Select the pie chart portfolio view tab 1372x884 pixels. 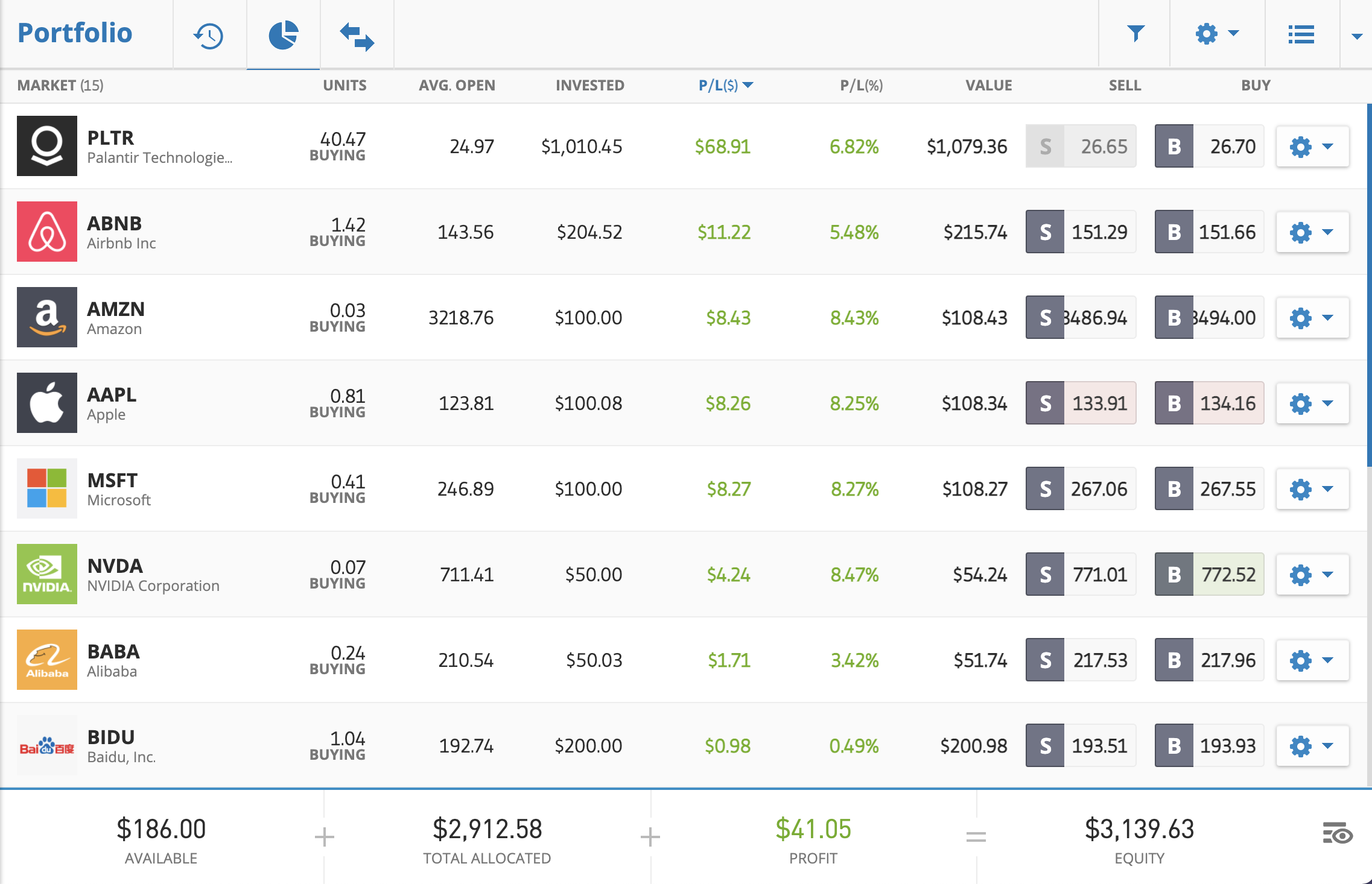pos(284,35)
